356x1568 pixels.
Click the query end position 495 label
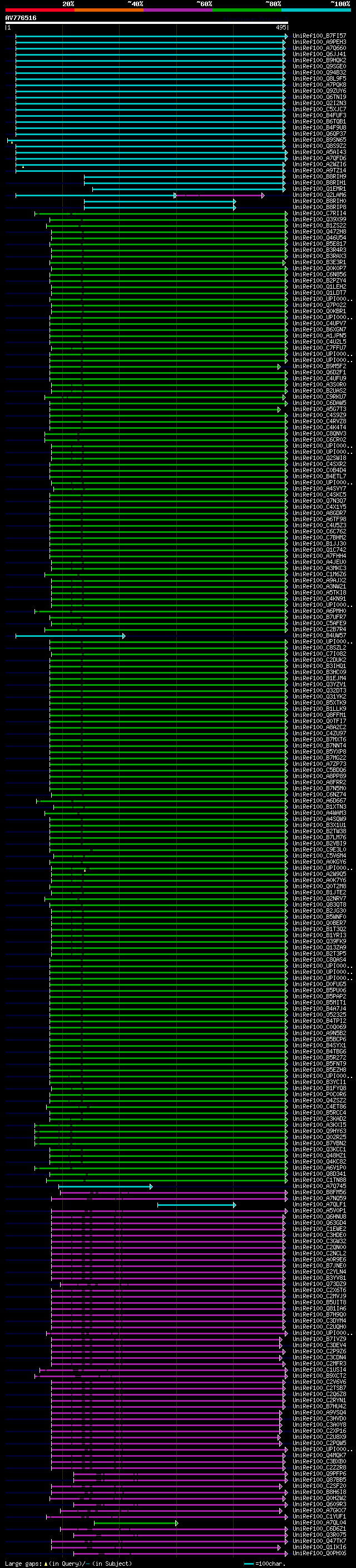(281, 27)
